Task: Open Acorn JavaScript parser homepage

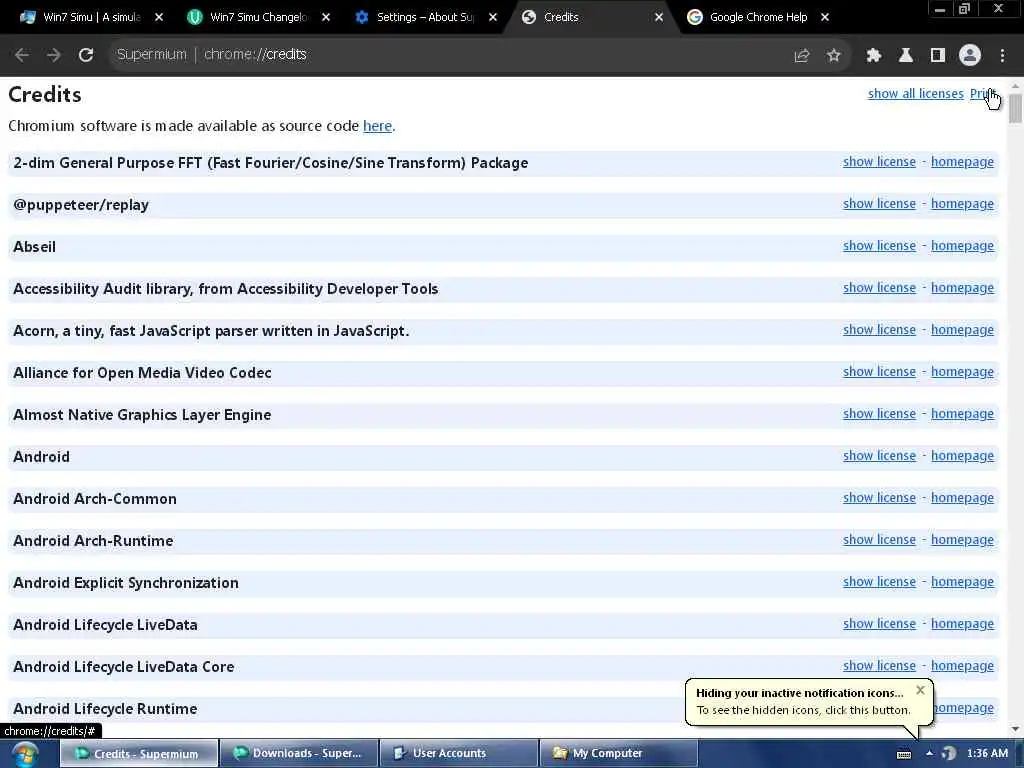Action: [x=962, y=330]
